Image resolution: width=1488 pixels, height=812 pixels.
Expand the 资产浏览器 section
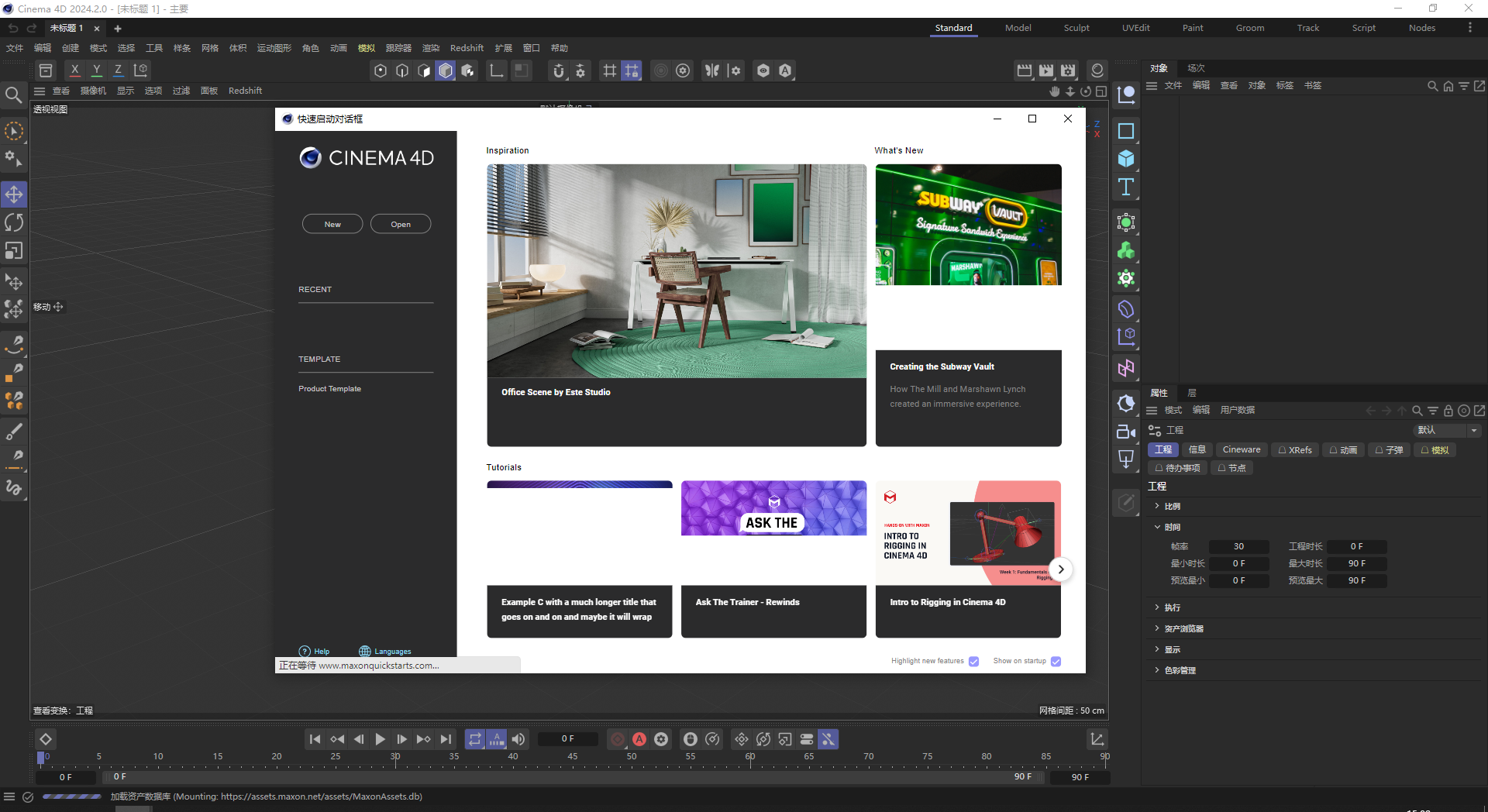1157,628
